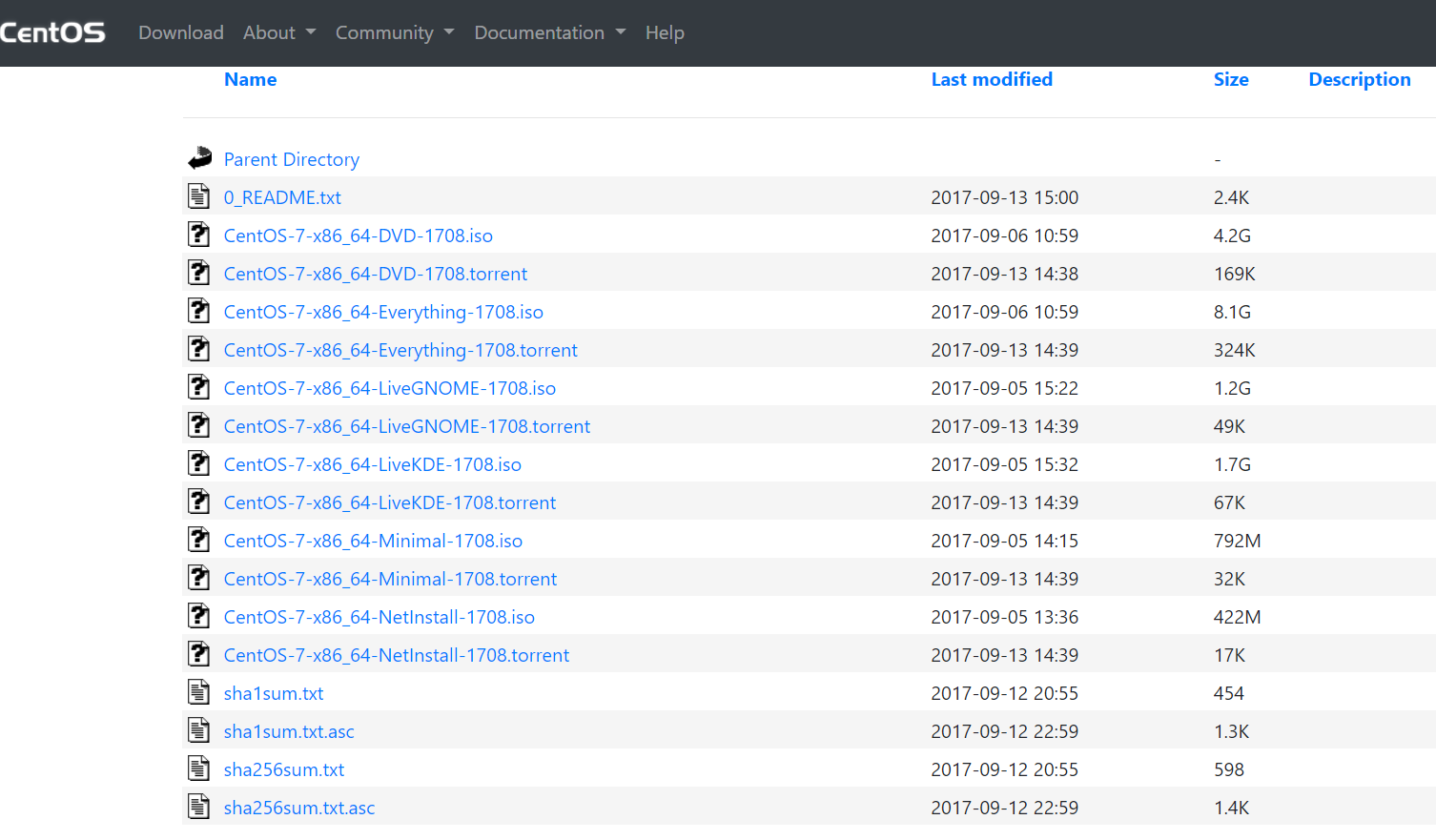Open the Download navbar item
The width and height of the screenshot is (1436, 840).
point(181,32)
